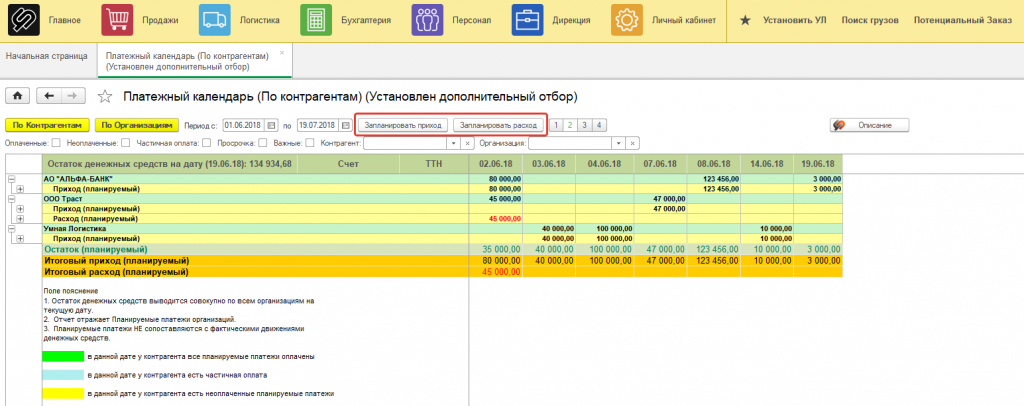Expand Расход (планируемый) under ООО Траст
The width and height of the screenshot is (1024, 406).
coord(20,219)
